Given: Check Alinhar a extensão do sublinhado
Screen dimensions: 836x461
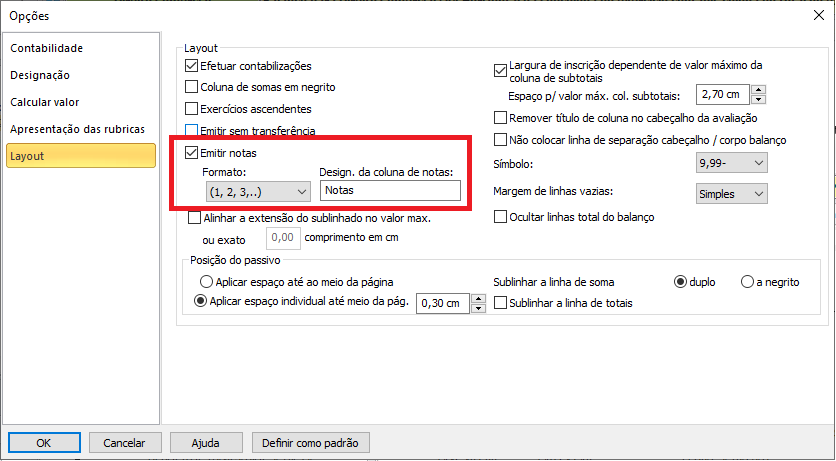Looking at the screenshot, I should tap(195, 218).
